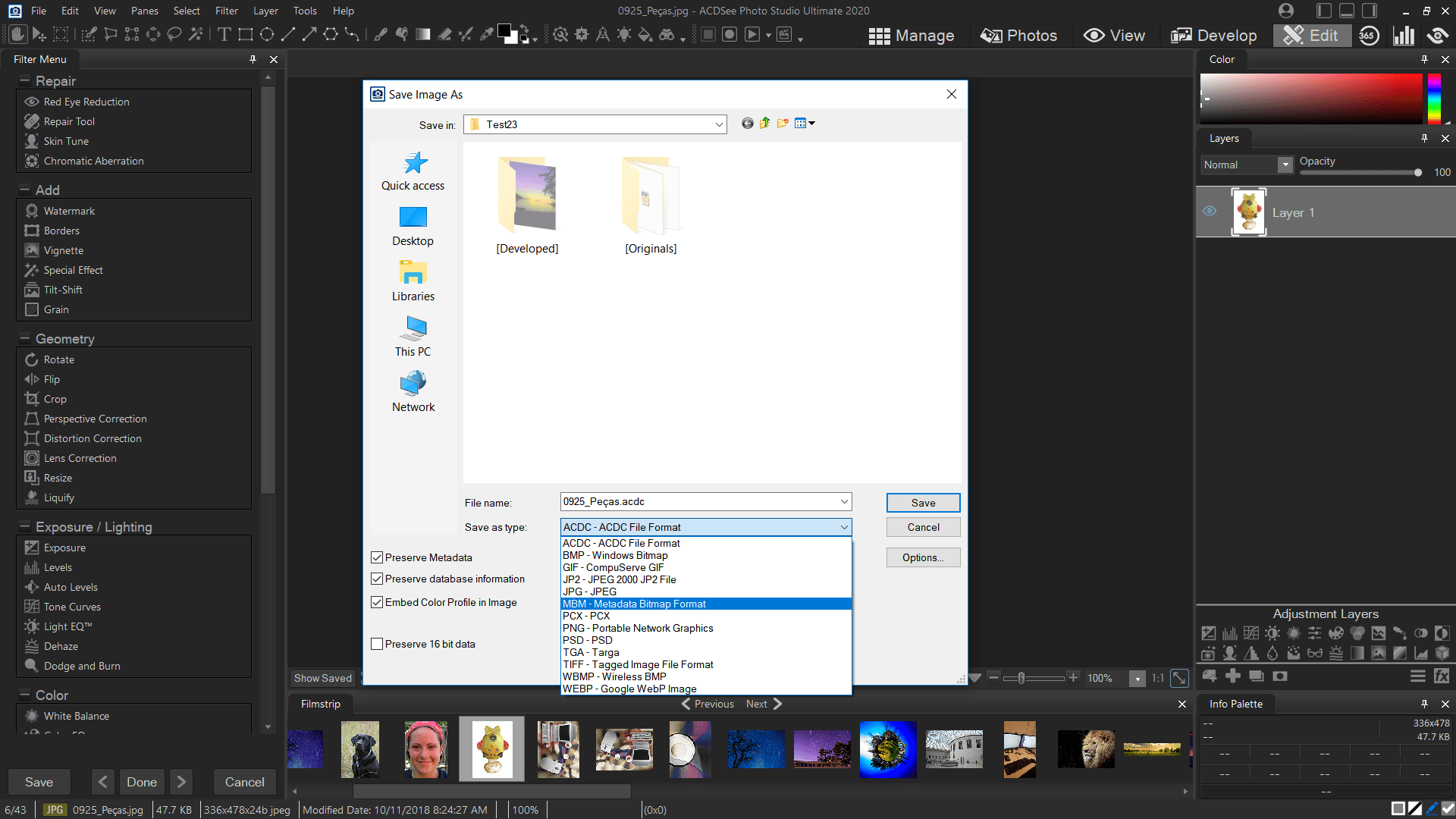Open the Repair Tool filter

(x=69, y=121)
